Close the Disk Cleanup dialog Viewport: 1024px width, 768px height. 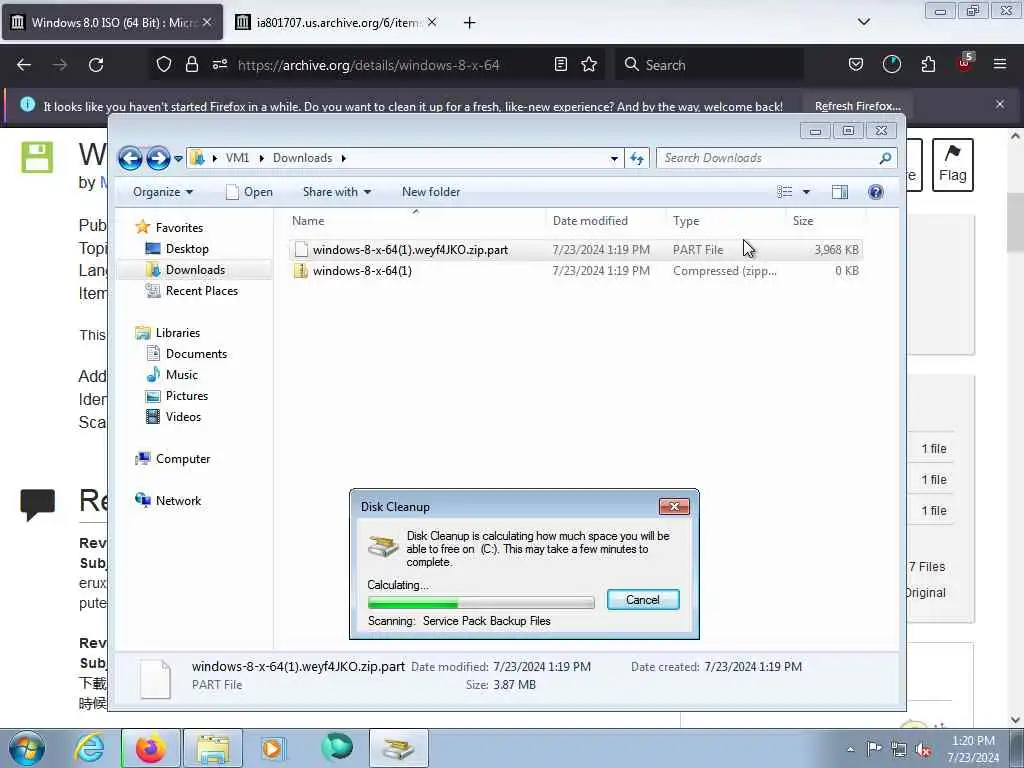pyautogui.click(x=674, y=506)
